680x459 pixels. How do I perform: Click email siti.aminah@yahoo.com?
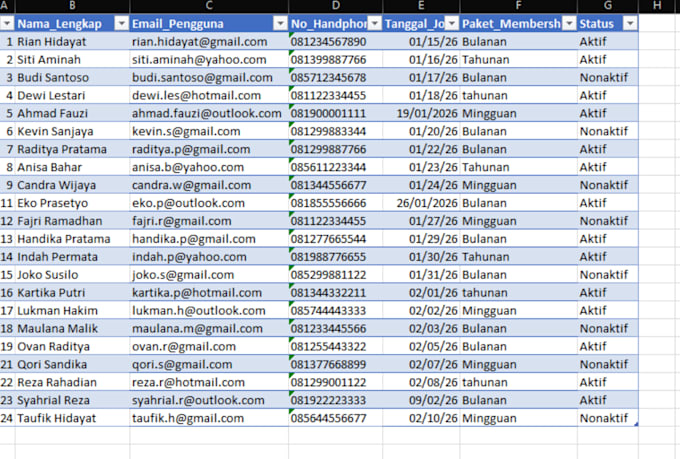(x=209, y=59)
